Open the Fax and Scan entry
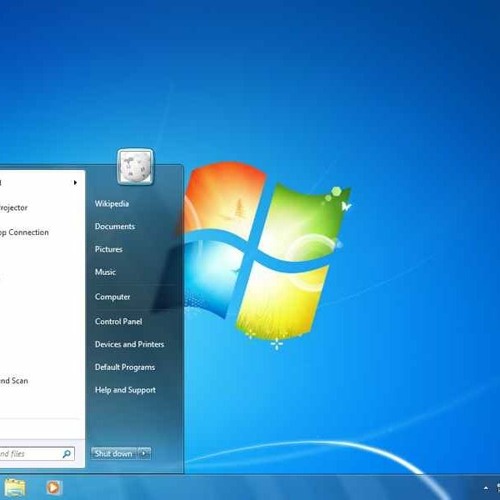Image resolution: width=500 pixels, height=500 pixels. click(x=14, y=381)
